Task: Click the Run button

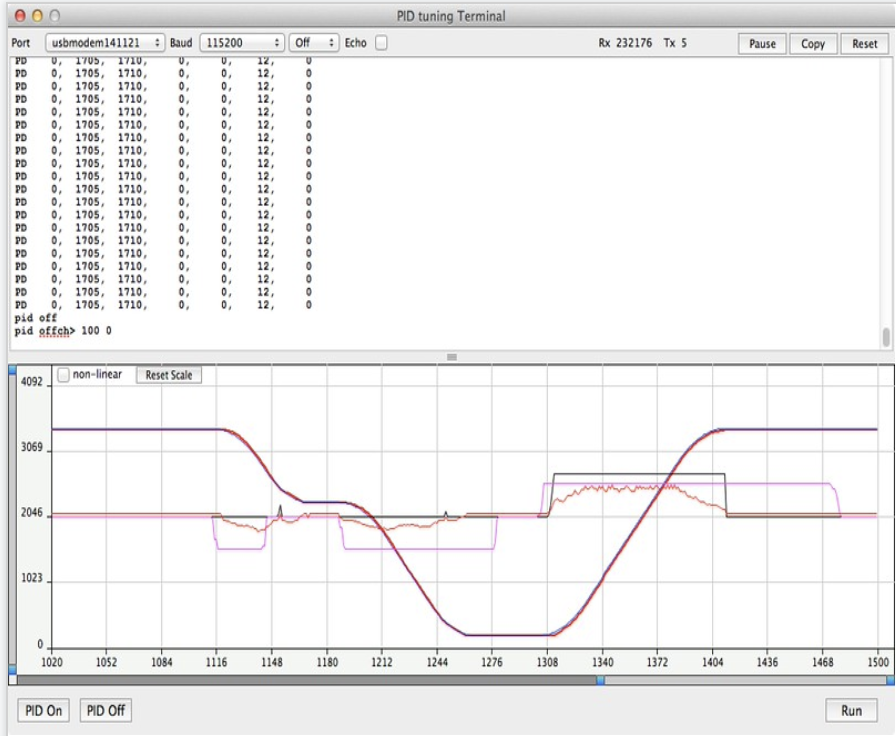Action: tap(851, 710)
